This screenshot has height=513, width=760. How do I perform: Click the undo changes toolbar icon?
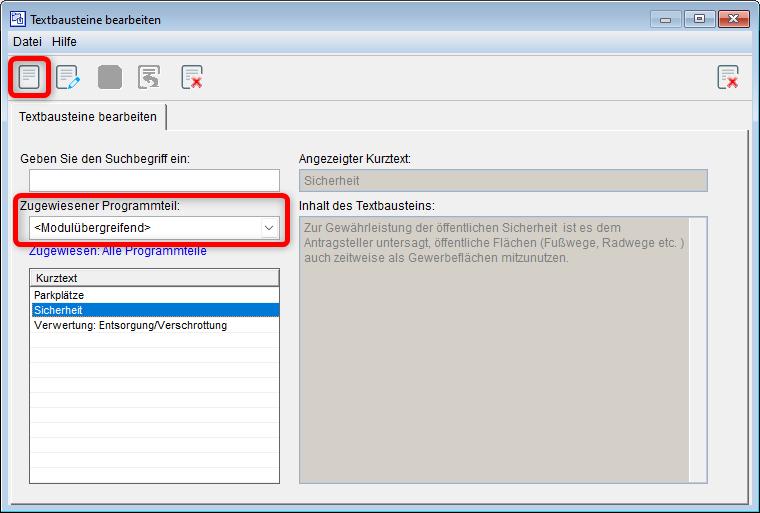pyautogui.click(x=150, y=77)
